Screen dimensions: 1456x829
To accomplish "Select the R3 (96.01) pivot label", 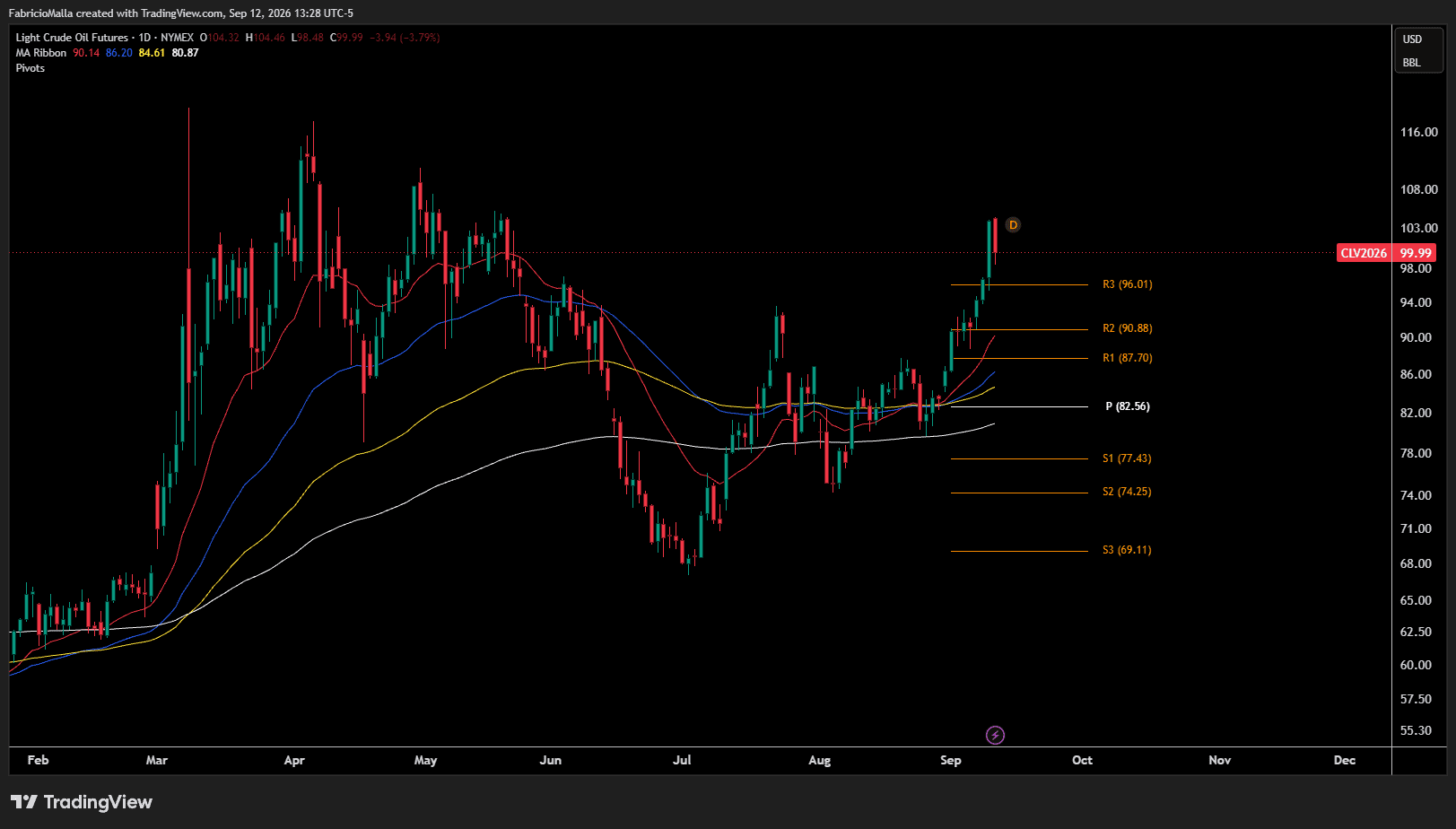I will pyautogui.click(x=1128, y=284).
